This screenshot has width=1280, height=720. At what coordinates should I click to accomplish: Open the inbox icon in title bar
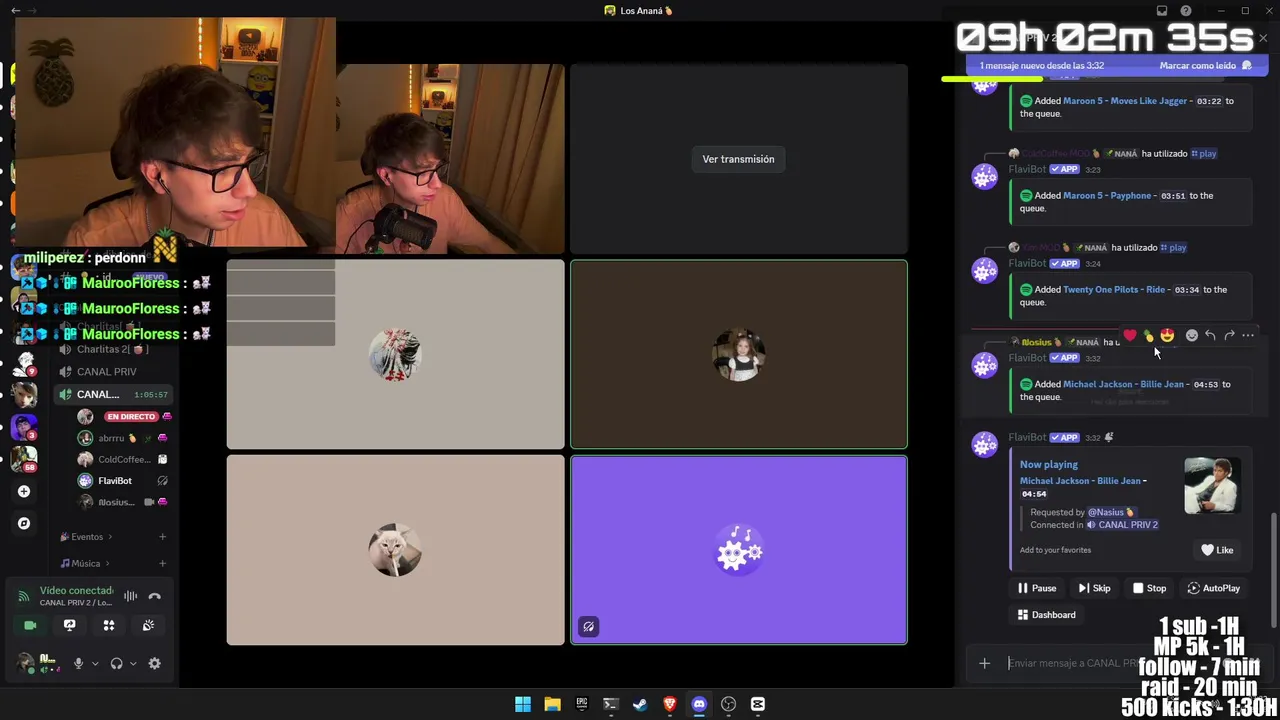(1162, 11)
